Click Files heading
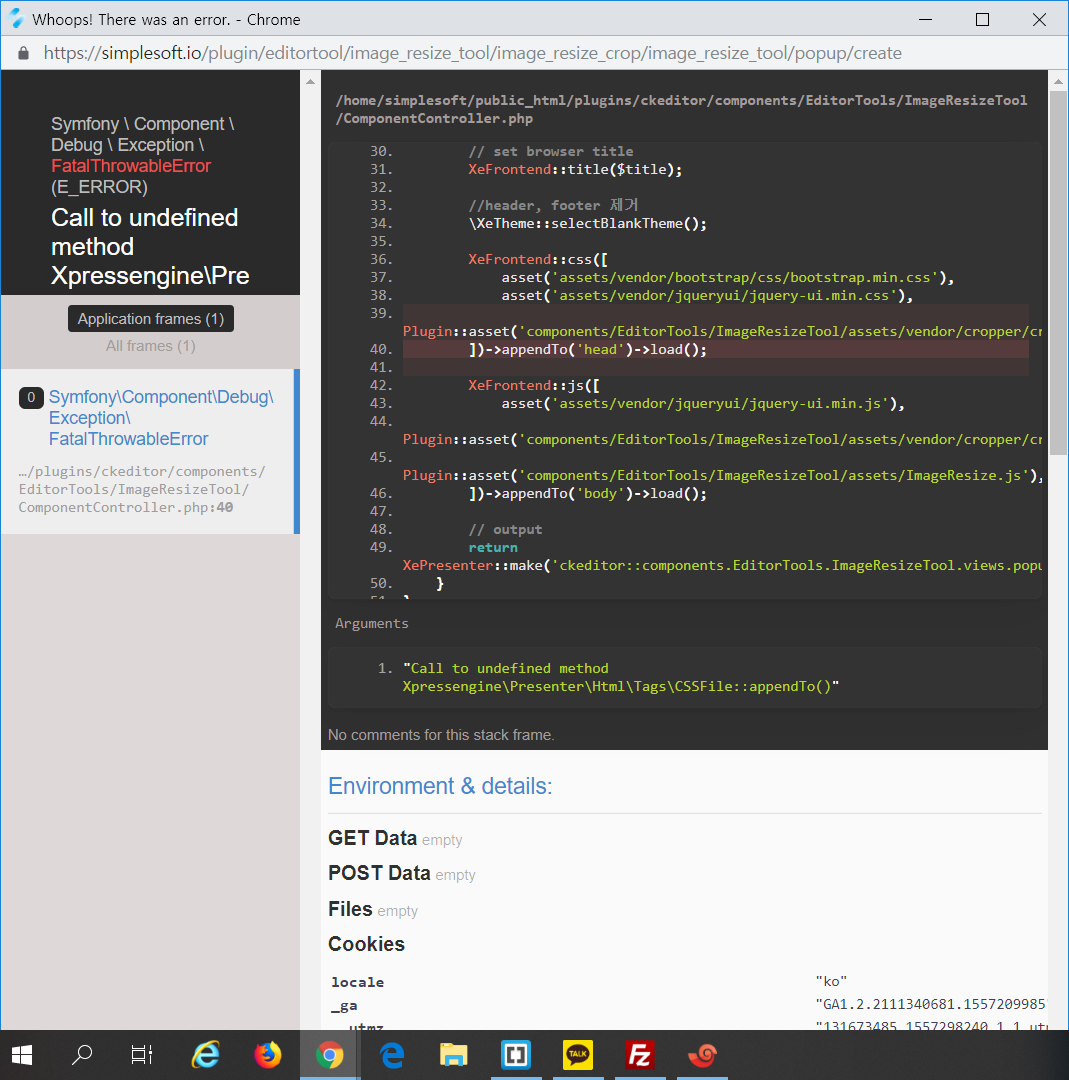Screen dimensions: 1069x1080 tap(350, 908)
